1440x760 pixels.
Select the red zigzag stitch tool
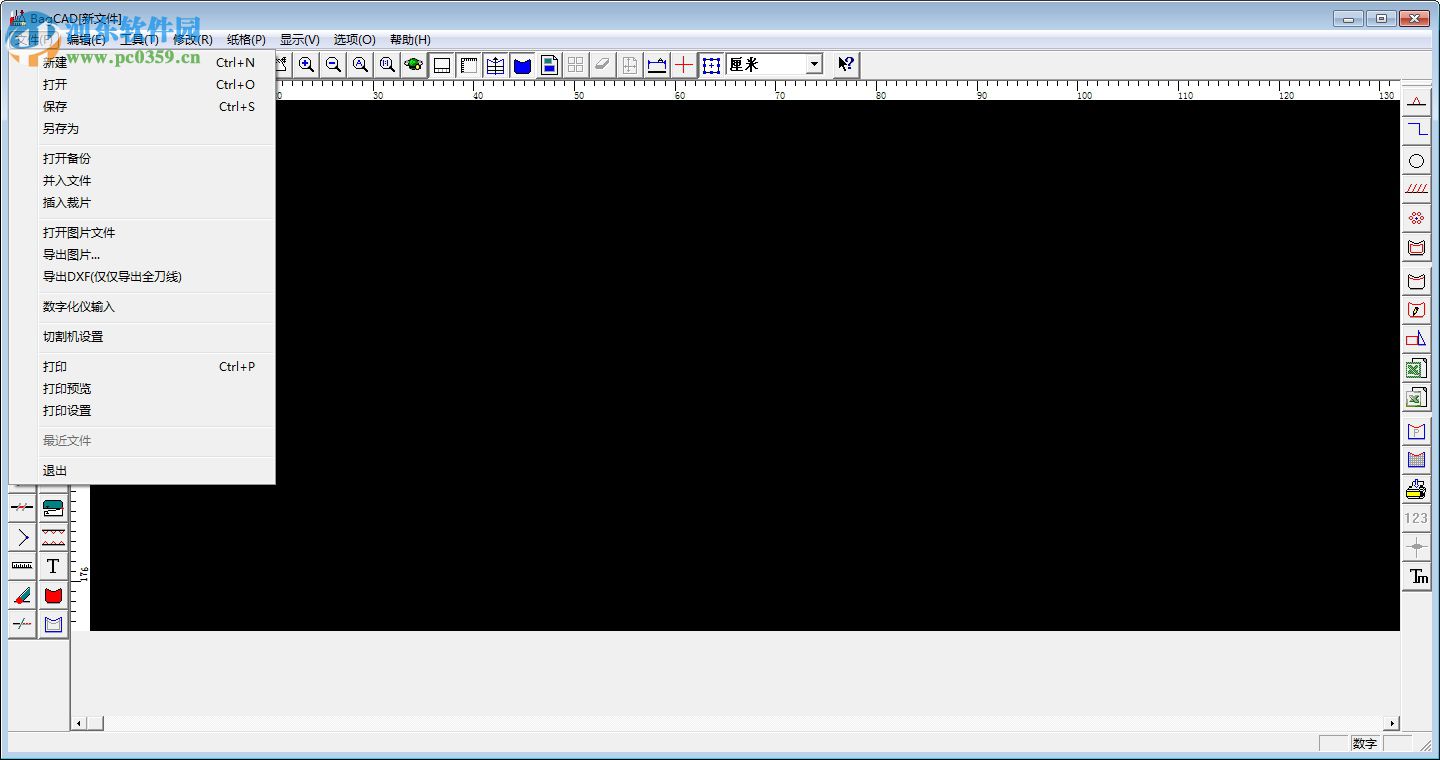point(53,537)
